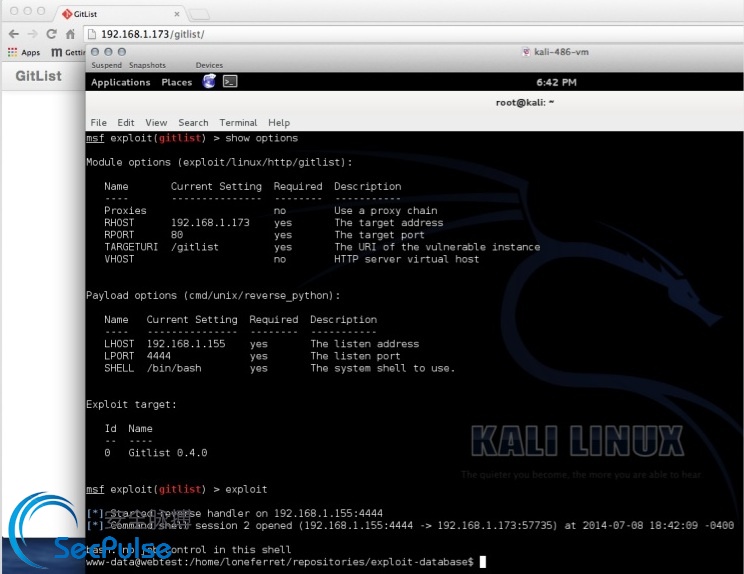
Task: Open the terminal View menu
Action: pos(156,122)
